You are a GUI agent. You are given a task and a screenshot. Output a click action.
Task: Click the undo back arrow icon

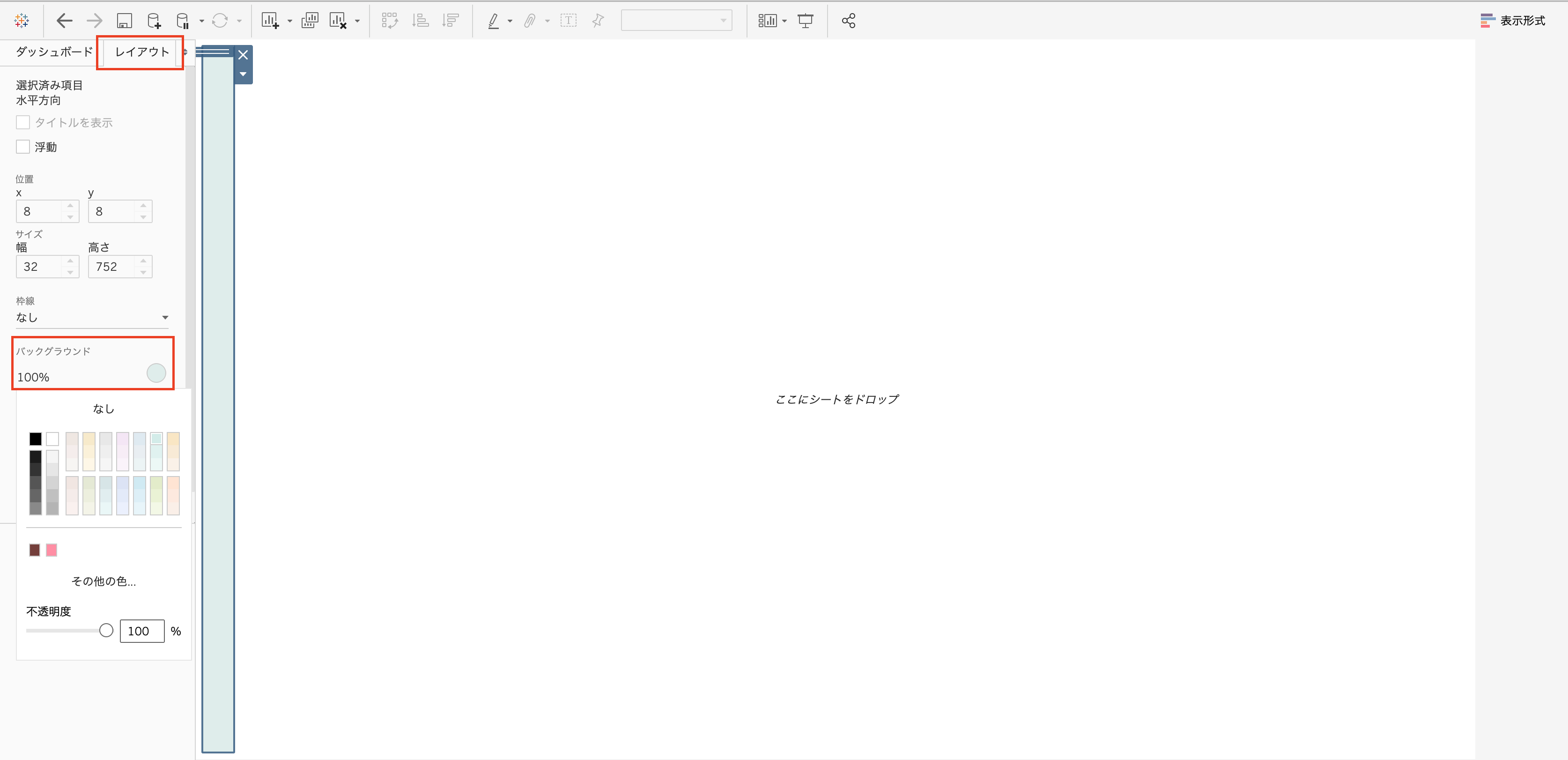[64, 21]
